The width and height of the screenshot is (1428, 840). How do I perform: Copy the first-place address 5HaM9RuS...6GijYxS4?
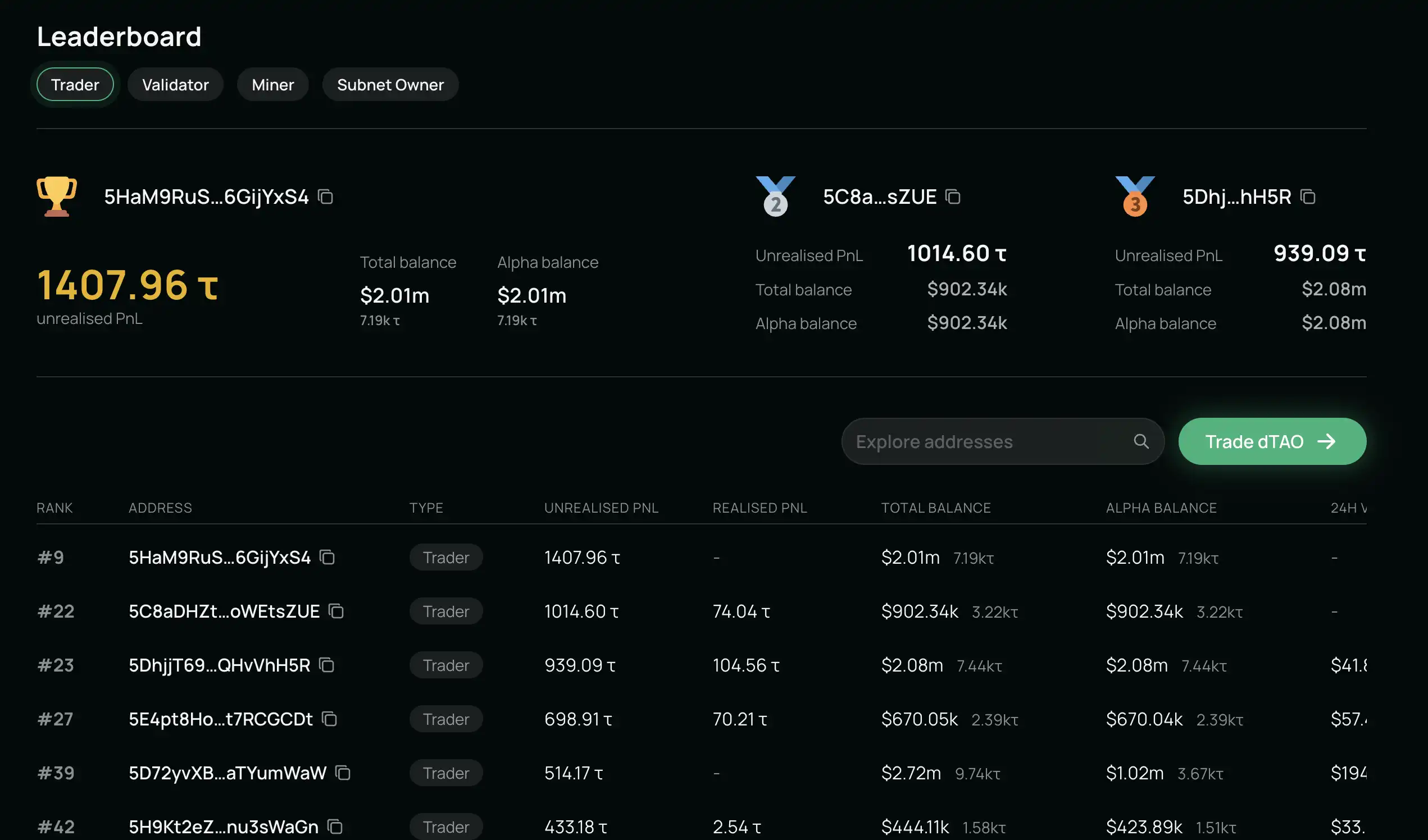tap(325, 197)
